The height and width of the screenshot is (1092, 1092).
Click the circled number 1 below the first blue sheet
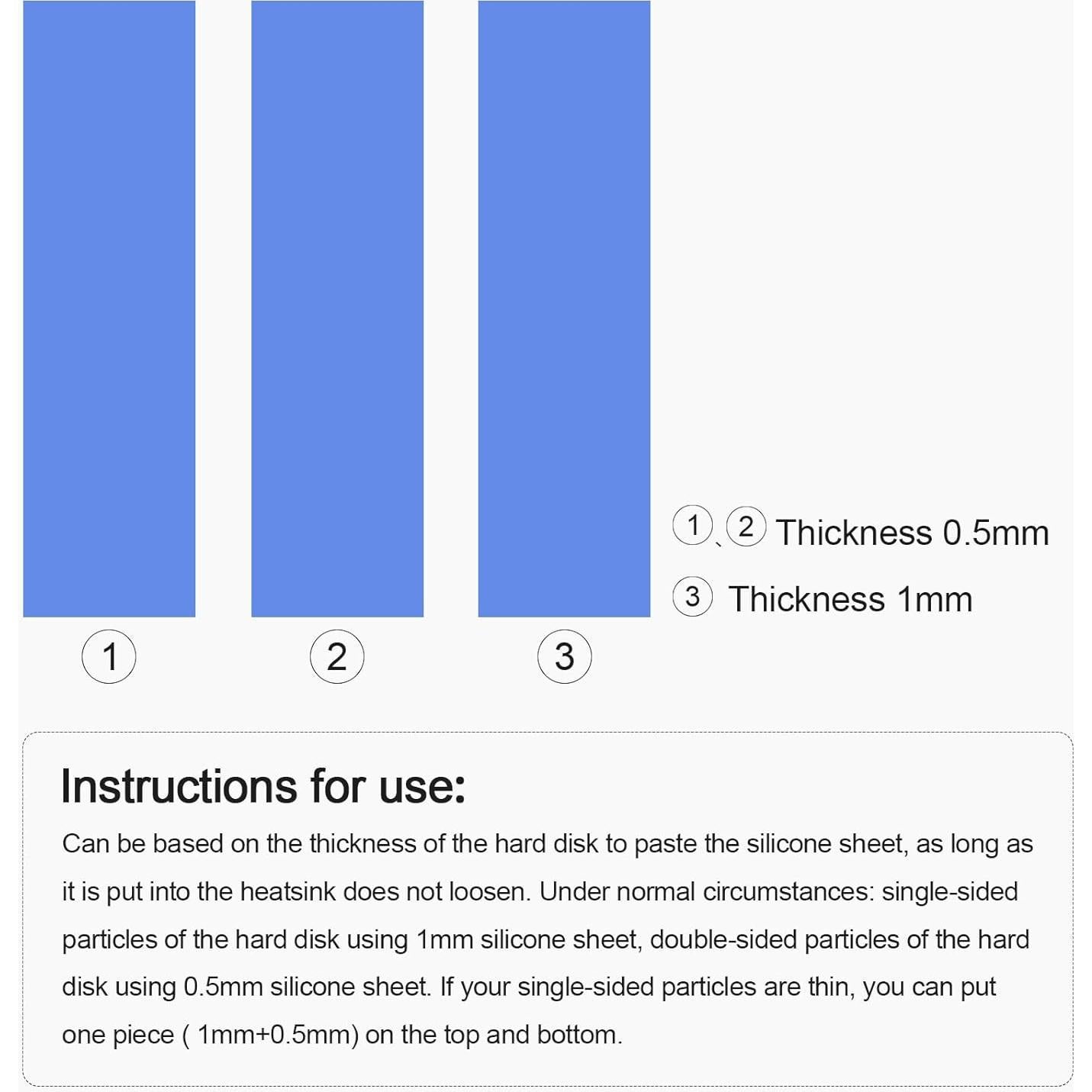[109, 656]
